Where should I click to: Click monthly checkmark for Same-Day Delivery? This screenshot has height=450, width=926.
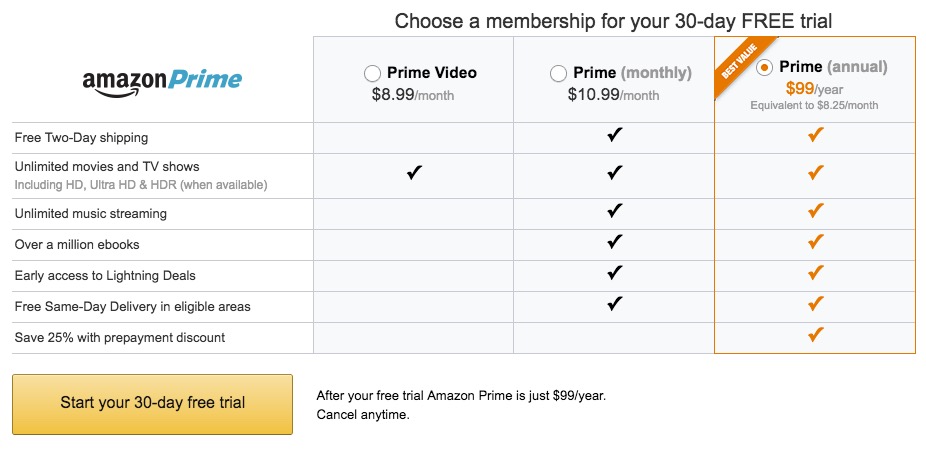click(615, 304)
